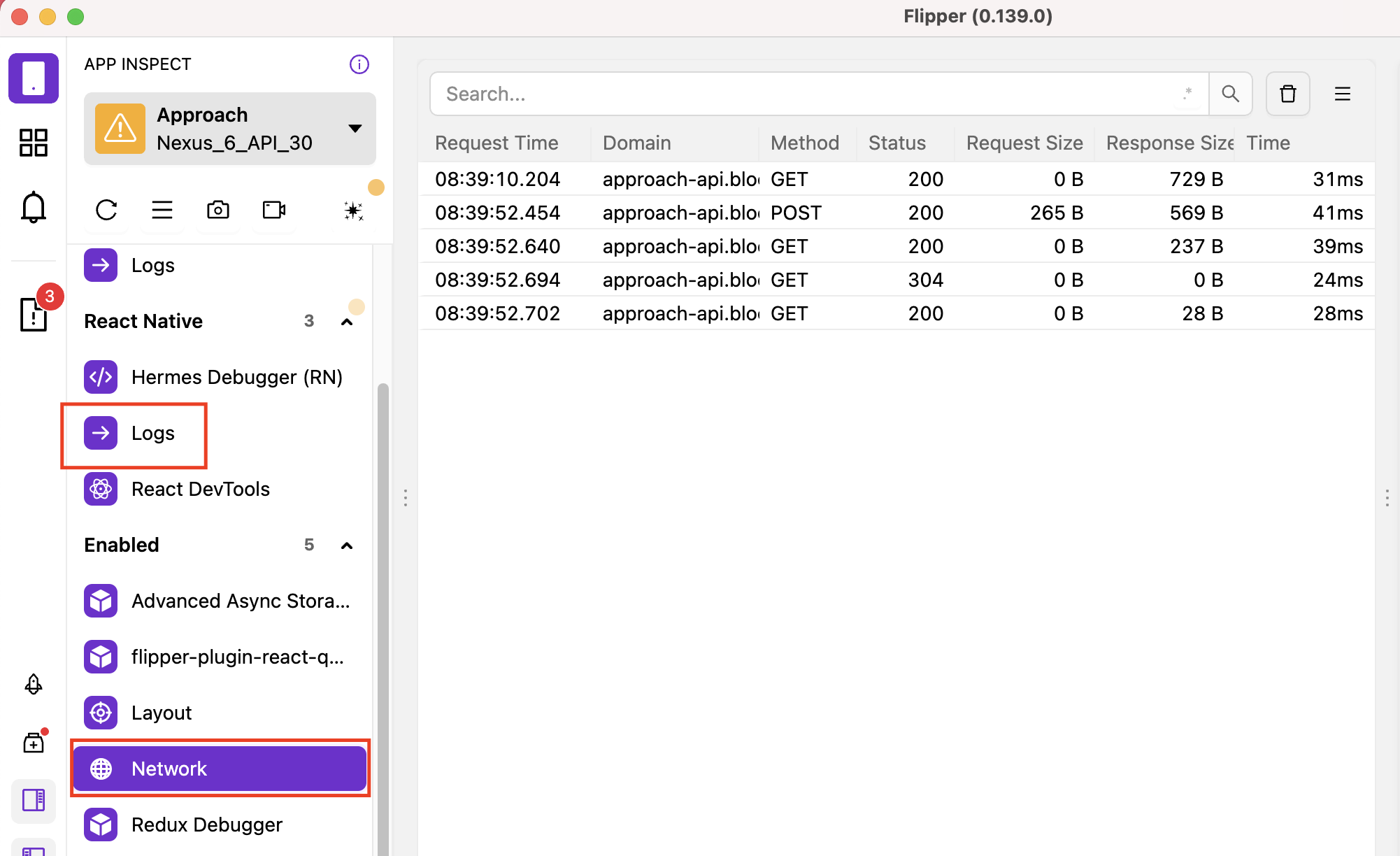
Task: Collapse the React Native plugin section
Action: tap(348, 321)
